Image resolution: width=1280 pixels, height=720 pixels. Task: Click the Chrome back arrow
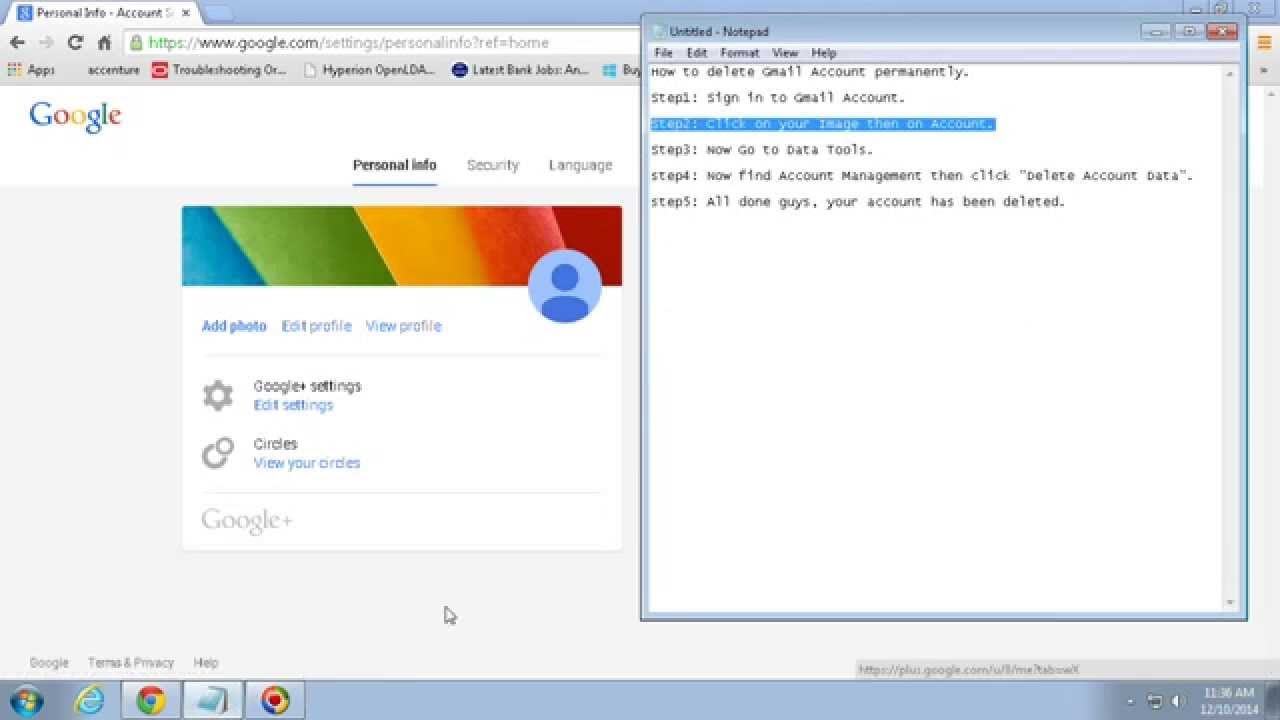click(x=17, y=42)
